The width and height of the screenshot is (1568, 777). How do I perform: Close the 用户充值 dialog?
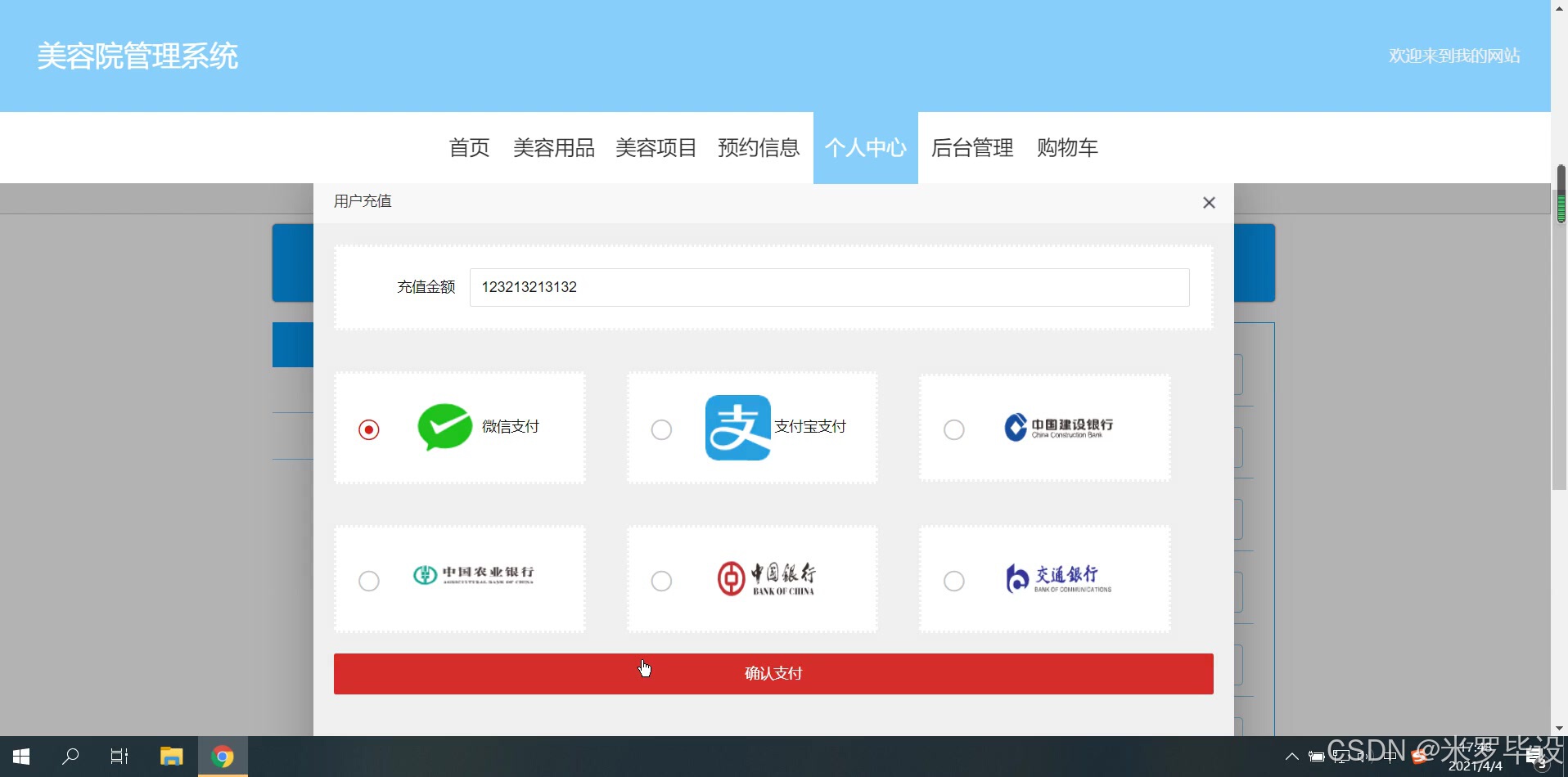pyautogui.click(x=1209, y=203)
